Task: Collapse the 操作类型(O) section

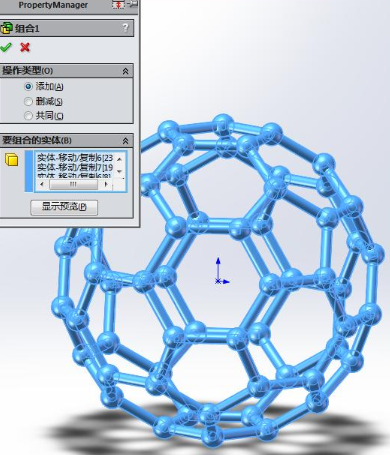Action: [x=126, y=71]
